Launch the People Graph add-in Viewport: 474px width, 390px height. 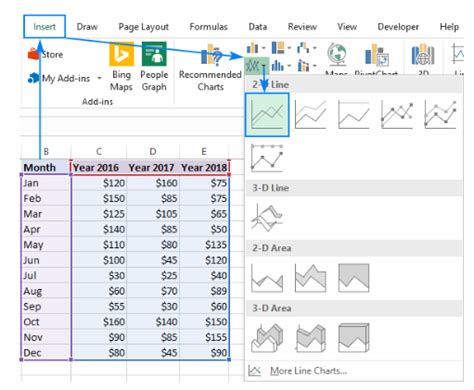[x=154, y=67]
